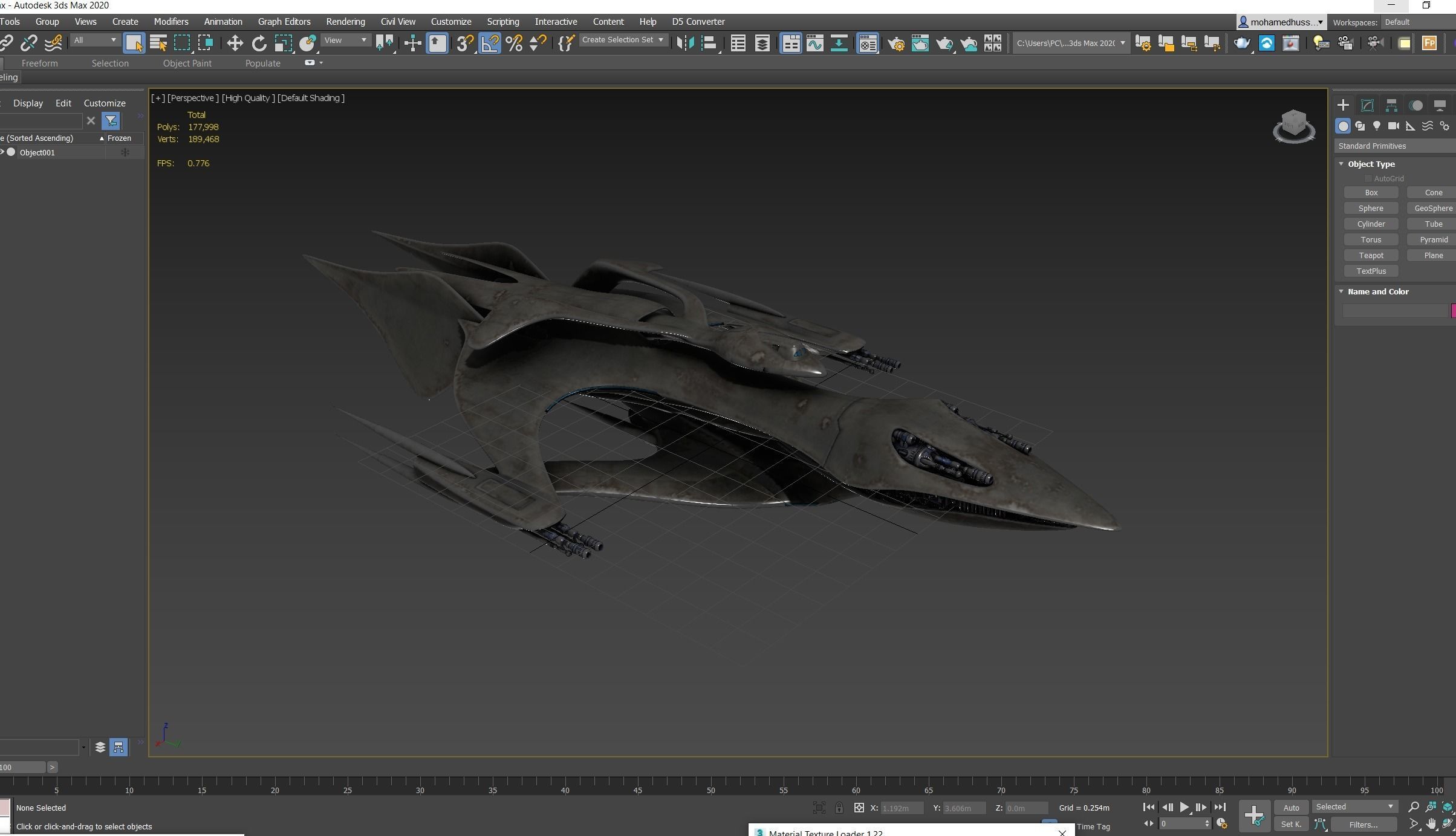Image resolution: width=1456 pixels, height=836 pixels.
Task: Click the Align tool icon
Action: (x=709, y=43)
